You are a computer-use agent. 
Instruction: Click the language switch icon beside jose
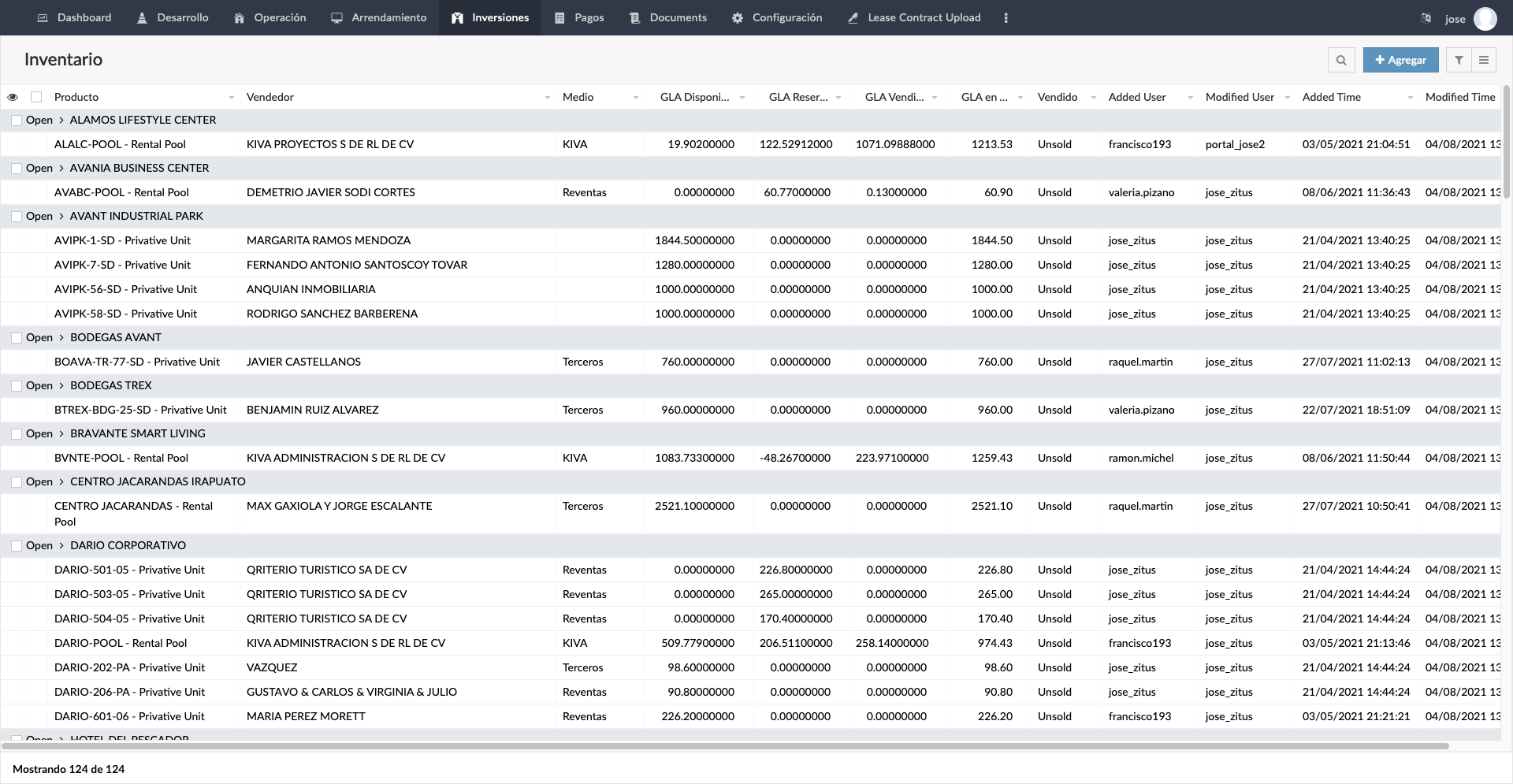[1426, 18]
